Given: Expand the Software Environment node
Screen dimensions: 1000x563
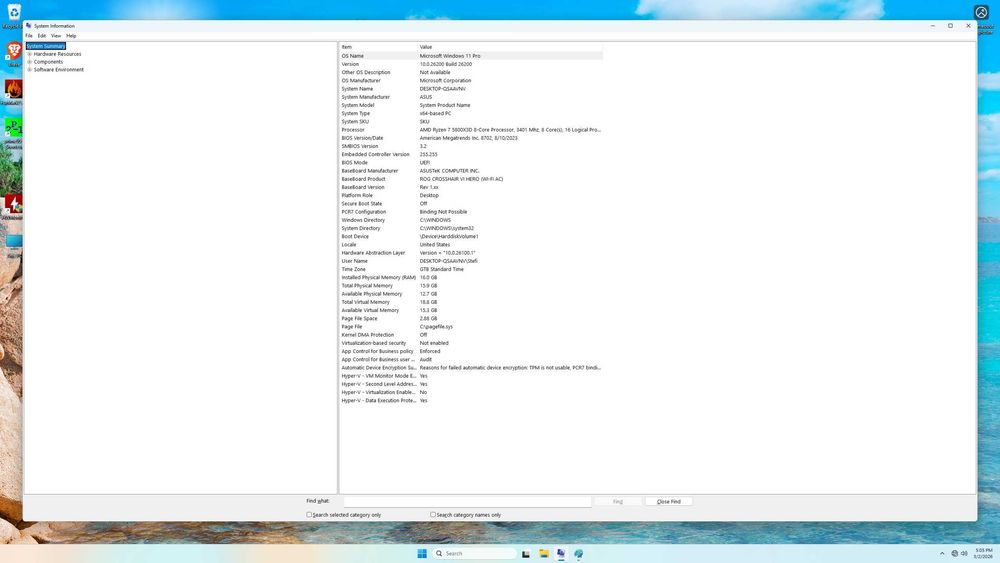Looking at the screenshot, I should tap(29, 69).
